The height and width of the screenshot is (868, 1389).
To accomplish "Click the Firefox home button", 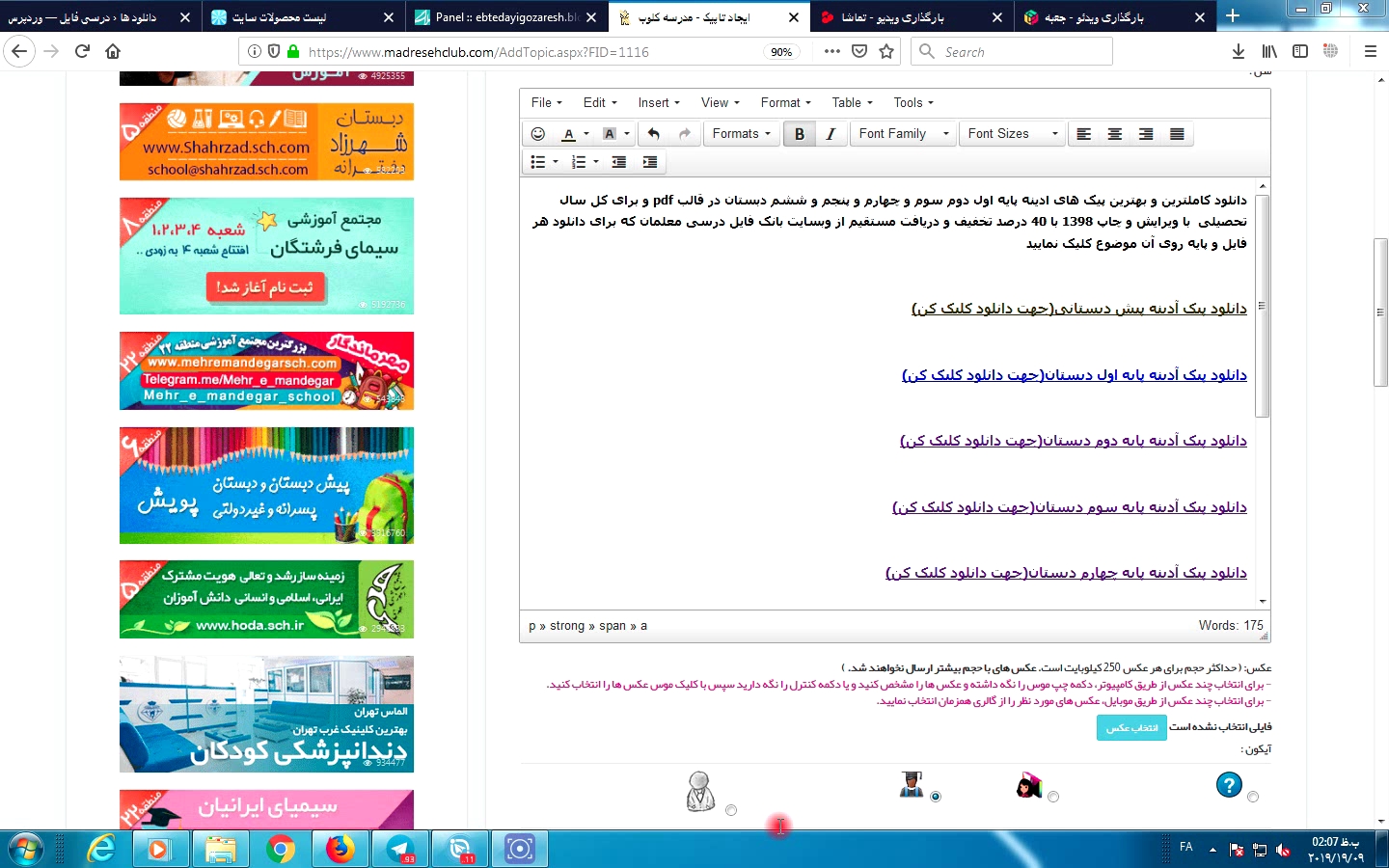I will (x=113, y=51).
